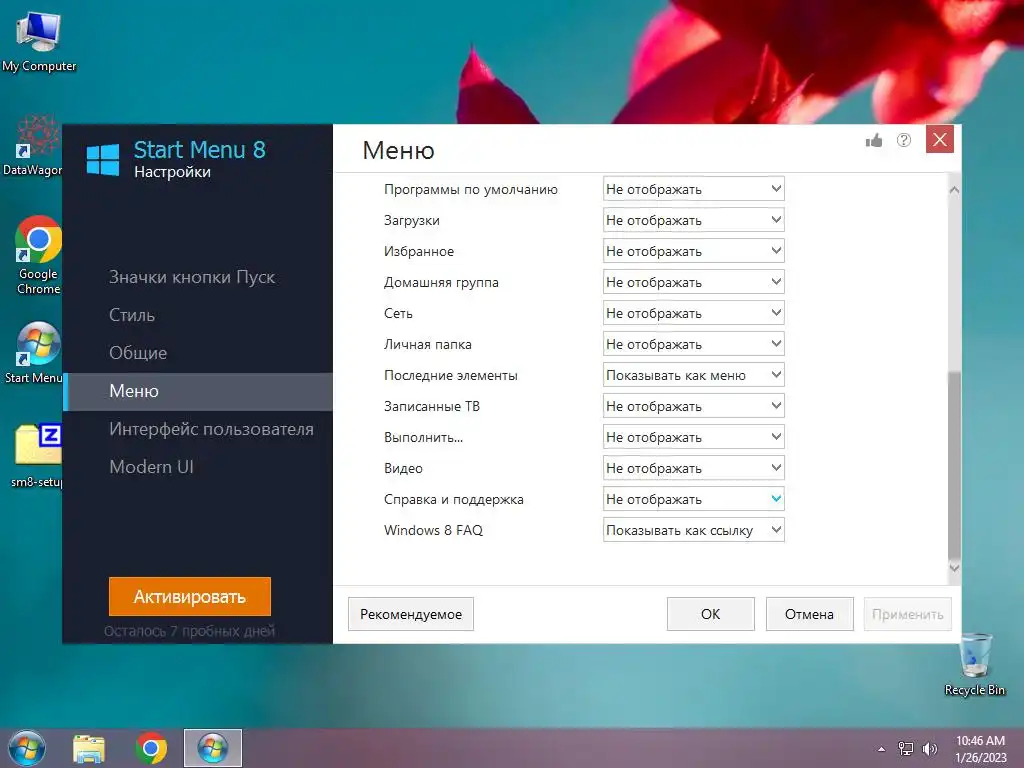1024x768 pixels.
Task: Click the network tray icon
Action: 906,749
